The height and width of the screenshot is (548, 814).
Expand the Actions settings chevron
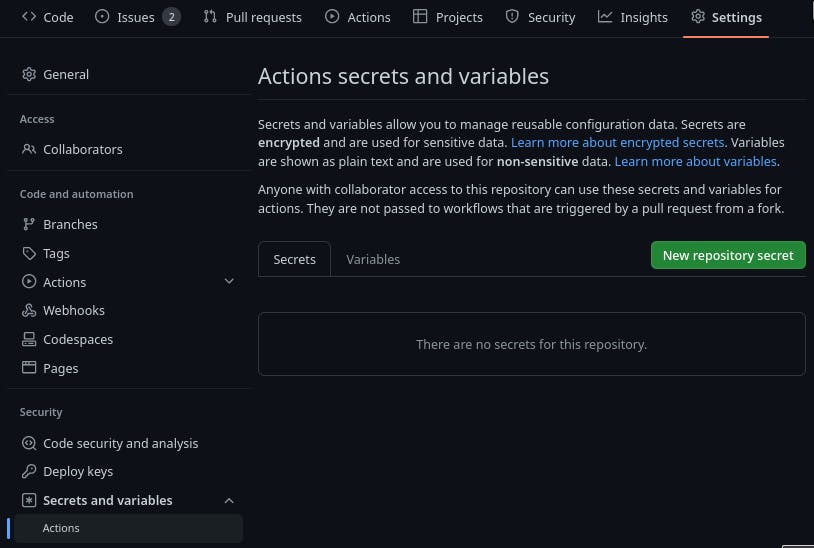229,282
